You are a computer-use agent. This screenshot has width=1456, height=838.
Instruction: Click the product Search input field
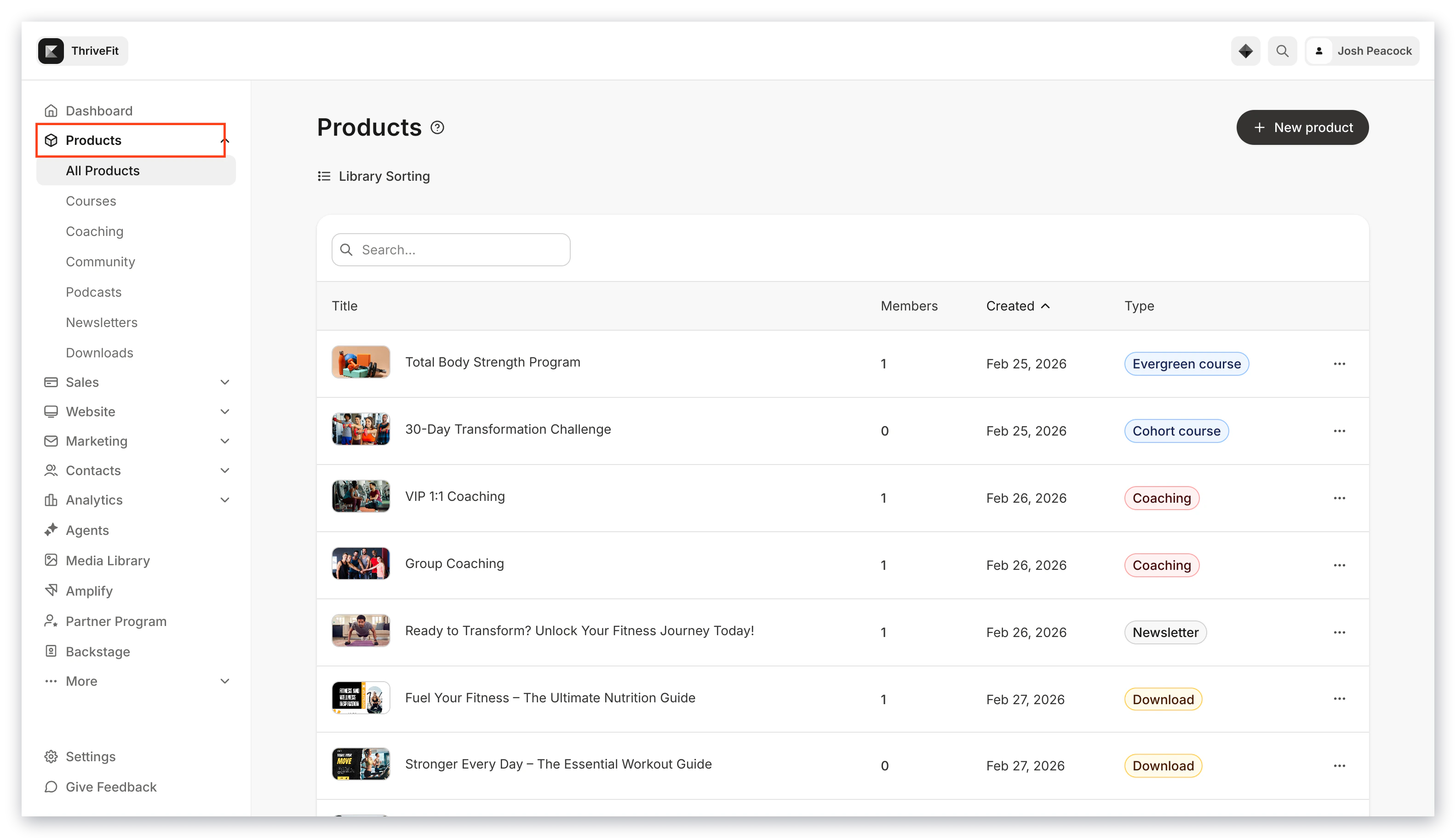tap(451, 250)
